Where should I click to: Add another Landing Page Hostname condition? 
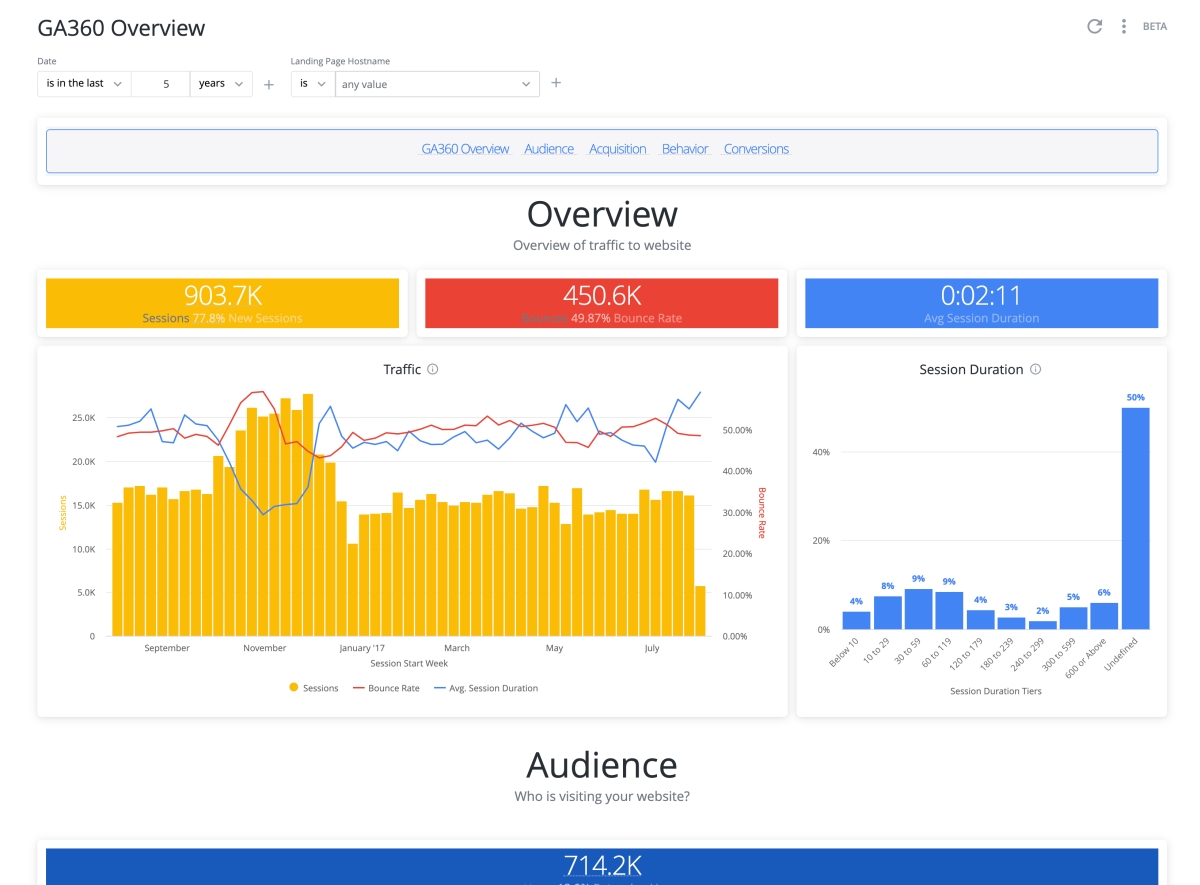pyautogui.click(x=556, y=83)
